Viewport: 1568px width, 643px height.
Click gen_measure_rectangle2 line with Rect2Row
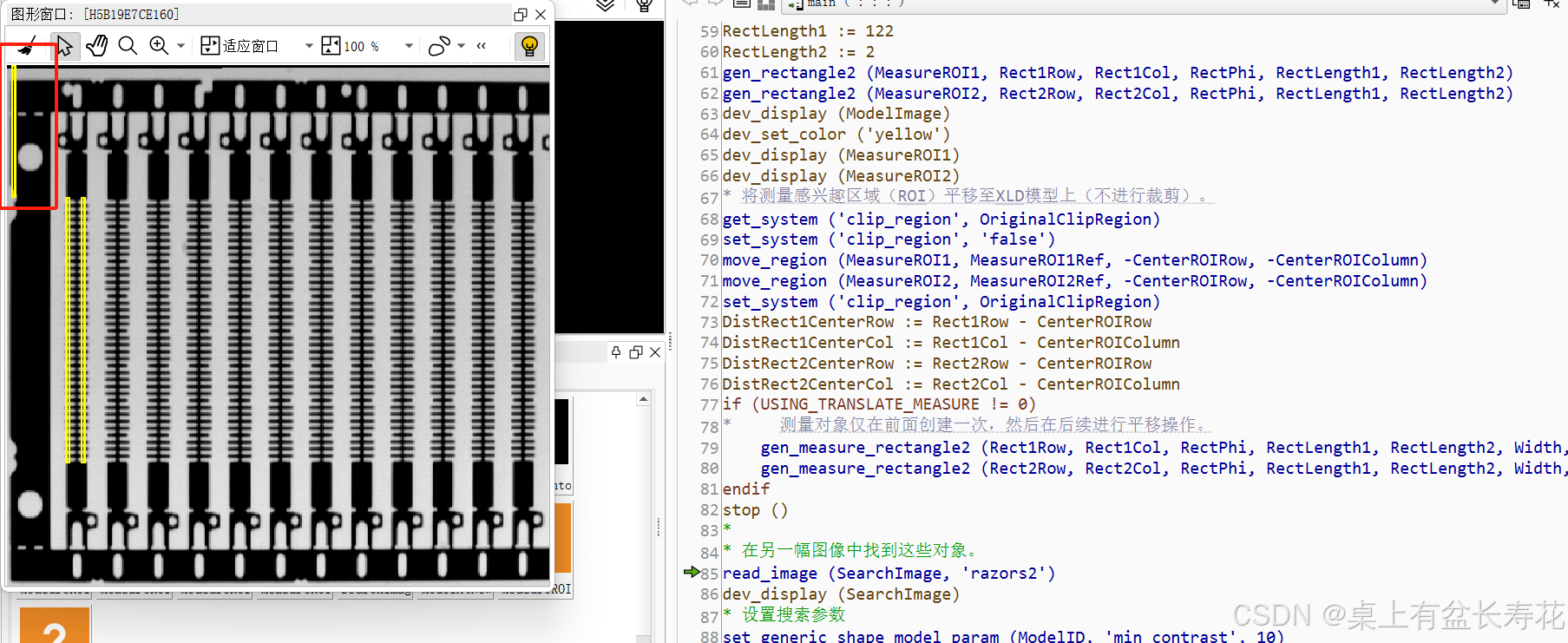1163,469
